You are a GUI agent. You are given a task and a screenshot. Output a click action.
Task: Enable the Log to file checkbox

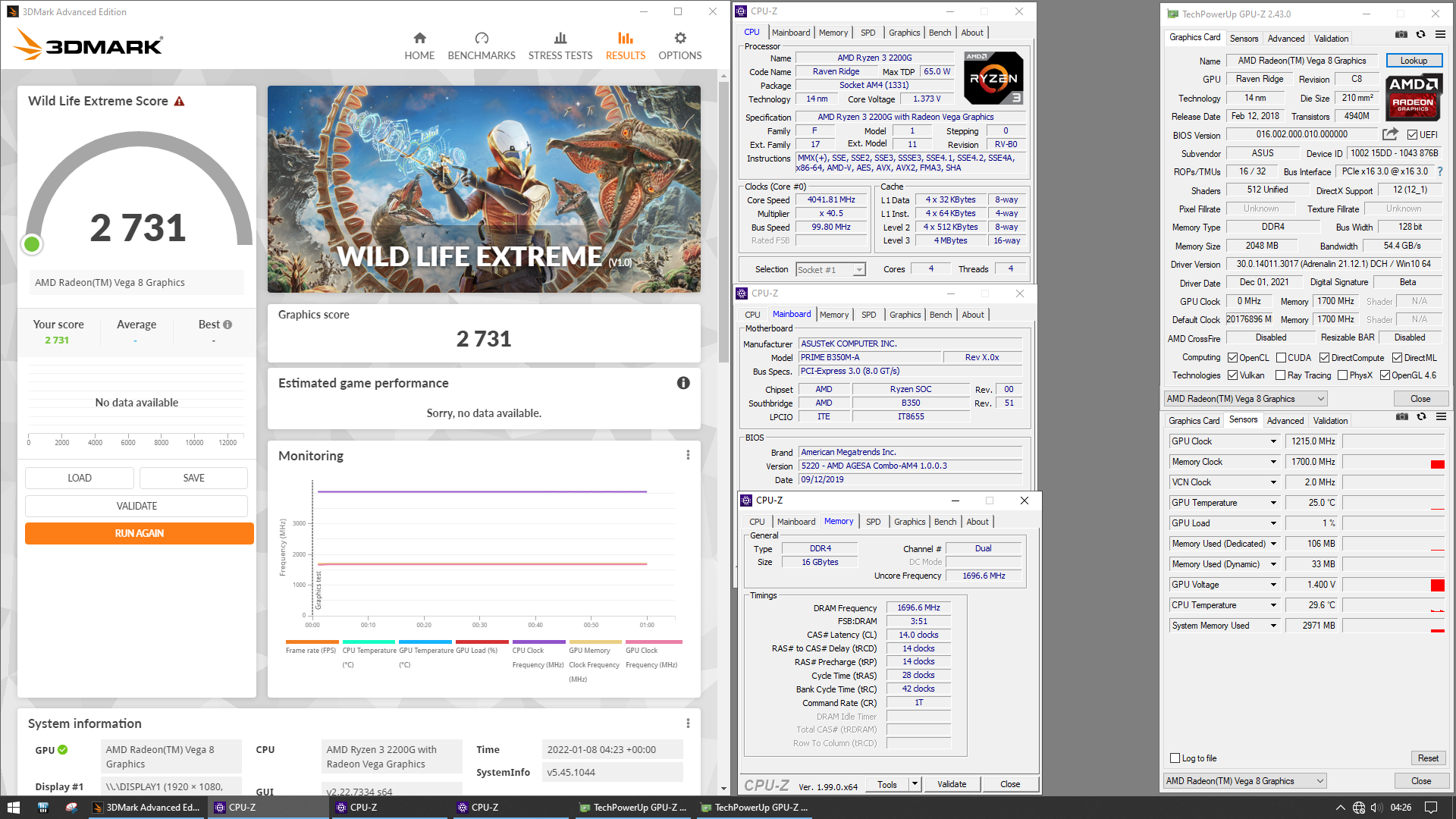[1175, 758]
